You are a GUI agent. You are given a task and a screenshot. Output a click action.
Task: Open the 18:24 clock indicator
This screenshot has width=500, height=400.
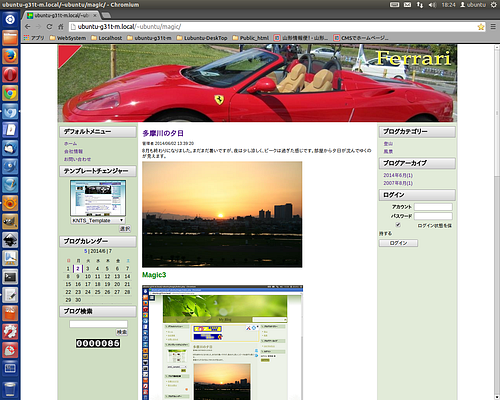(x=448, y=5)
